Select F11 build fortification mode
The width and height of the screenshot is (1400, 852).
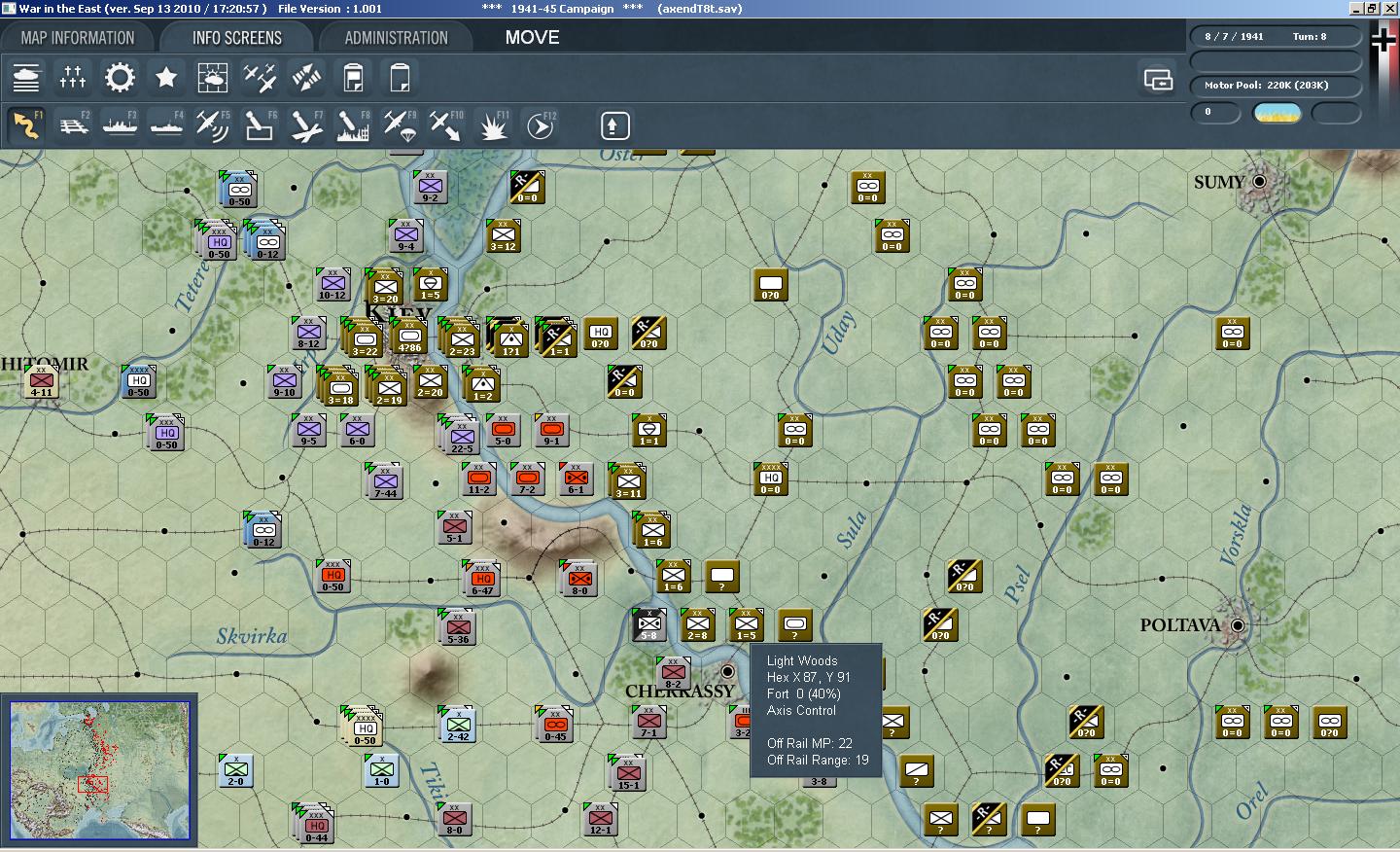(x=493, y=126)
